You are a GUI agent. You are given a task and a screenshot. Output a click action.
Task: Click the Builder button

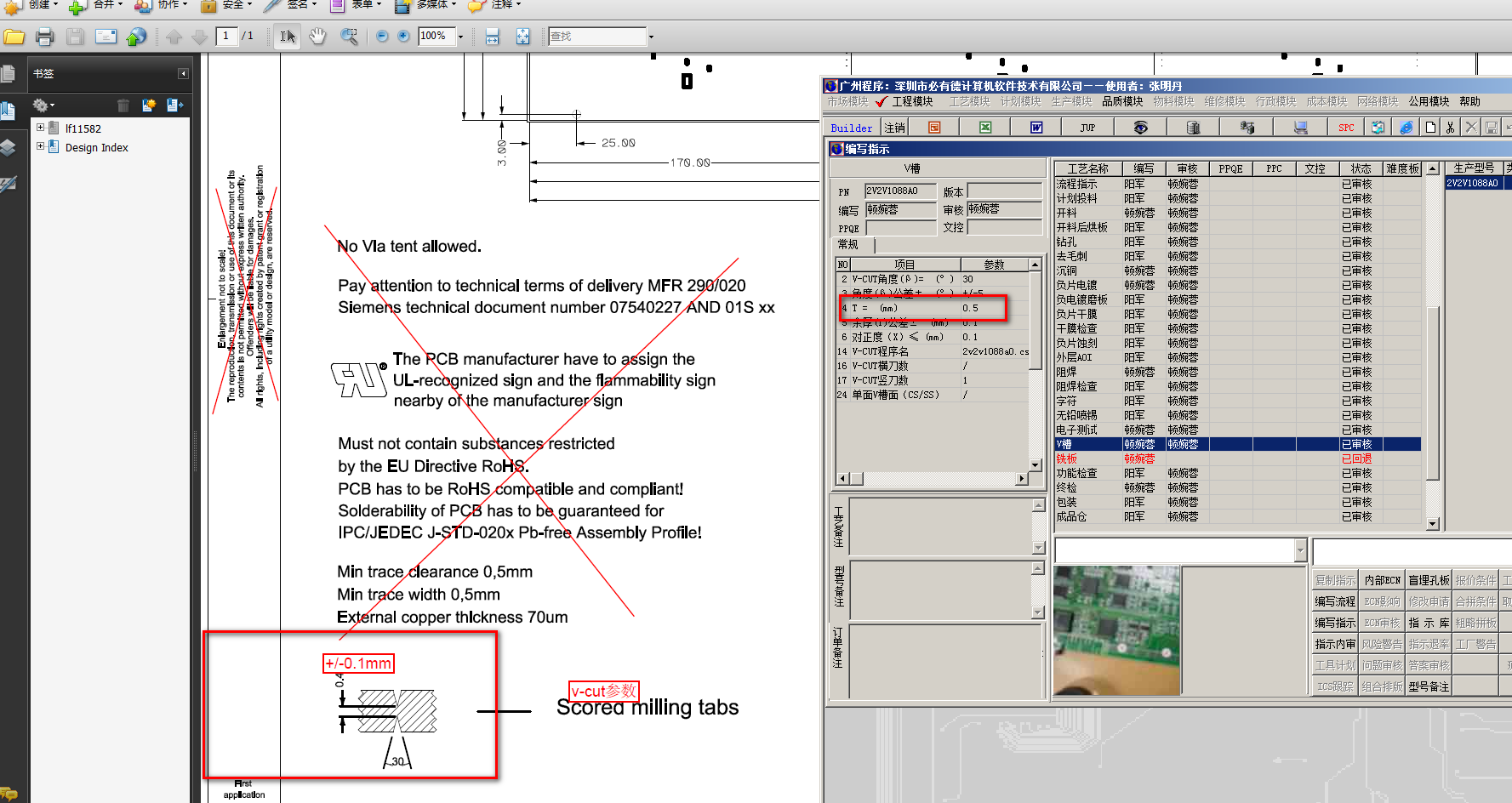point(852,128)
